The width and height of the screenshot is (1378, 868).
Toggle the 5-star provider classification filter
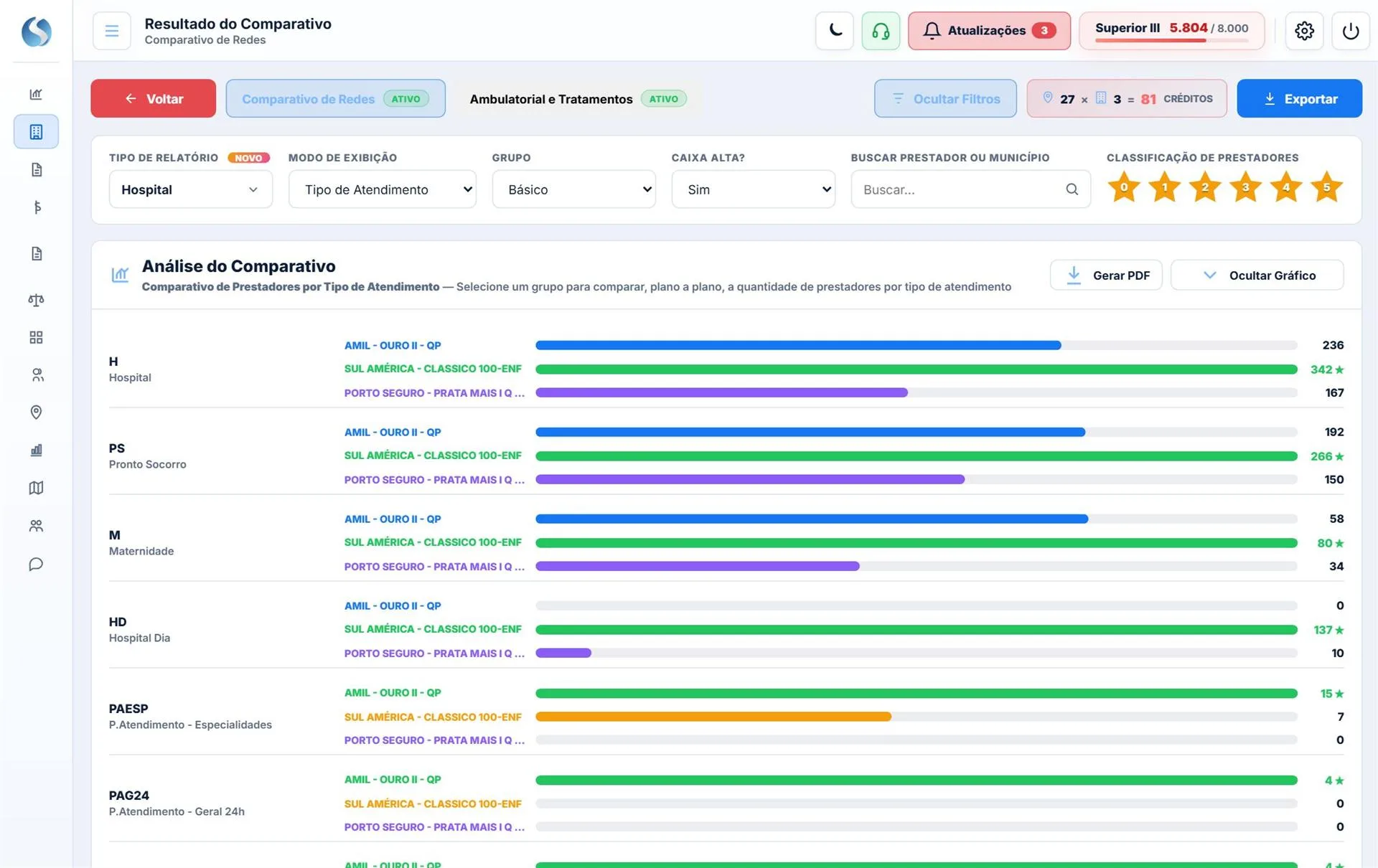[x=1326, y=187]
